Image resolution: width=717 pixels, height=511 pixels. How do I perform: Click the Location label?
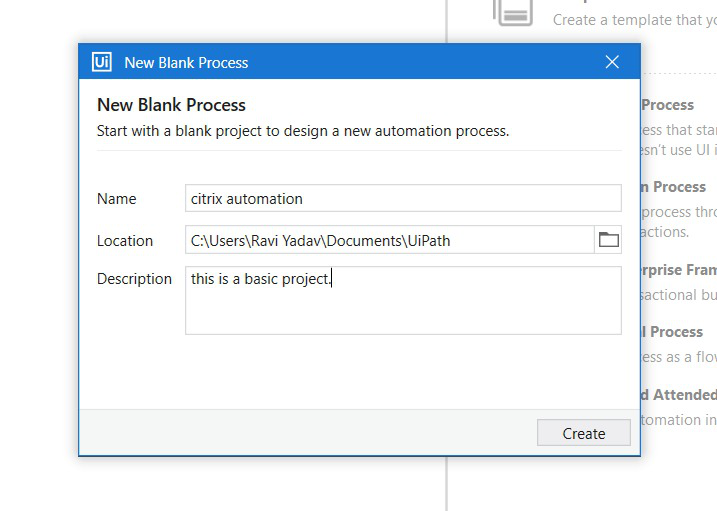(x=125, y=241)
